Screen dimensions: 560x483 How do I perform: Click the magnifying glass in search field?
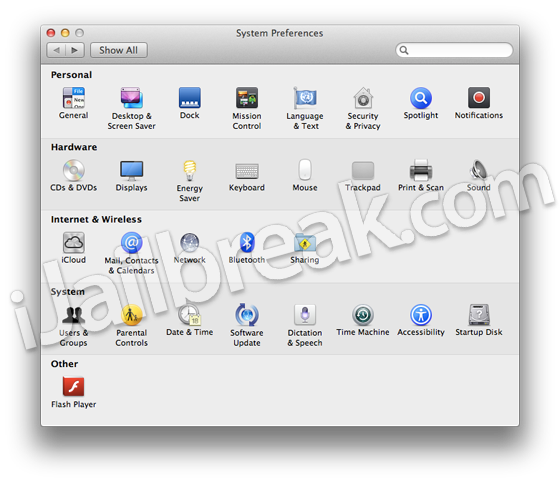coord(404,50)
